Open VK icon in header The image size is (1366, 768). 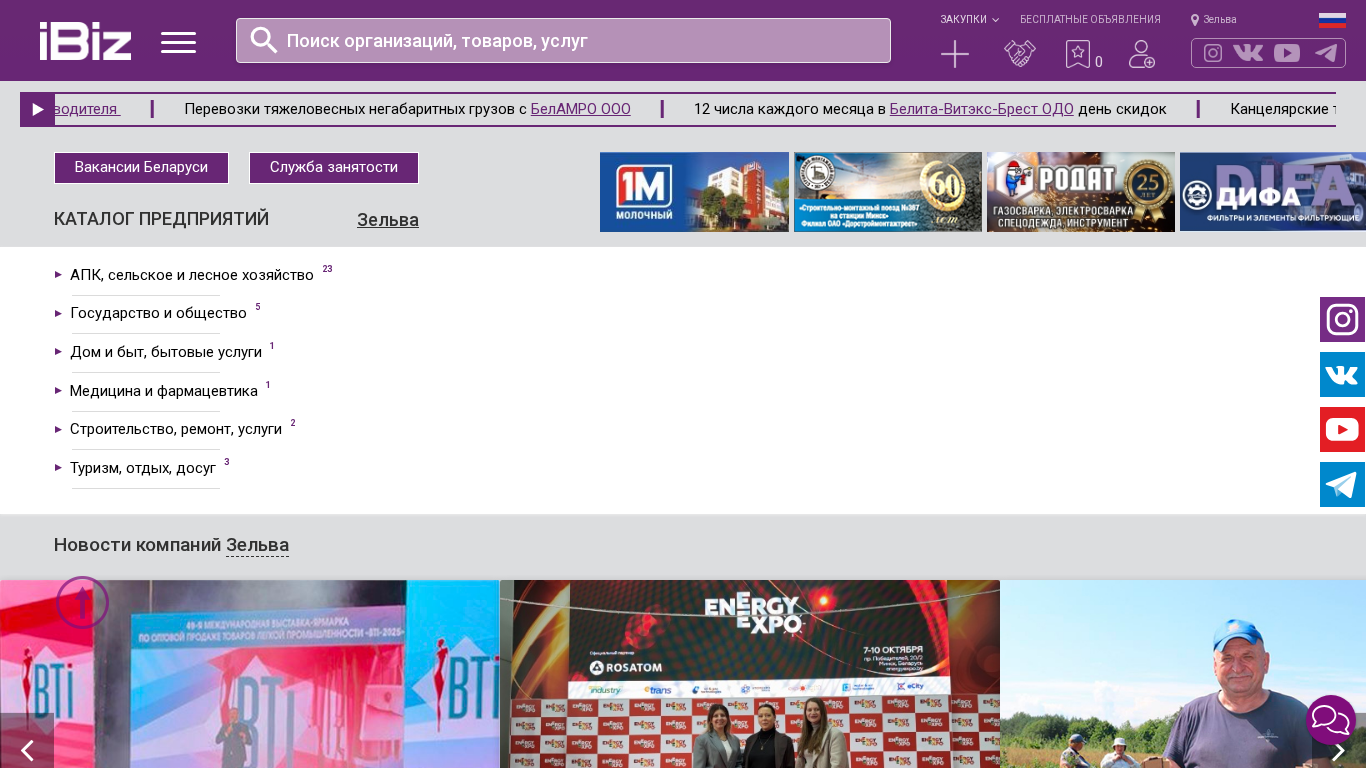1248,53
